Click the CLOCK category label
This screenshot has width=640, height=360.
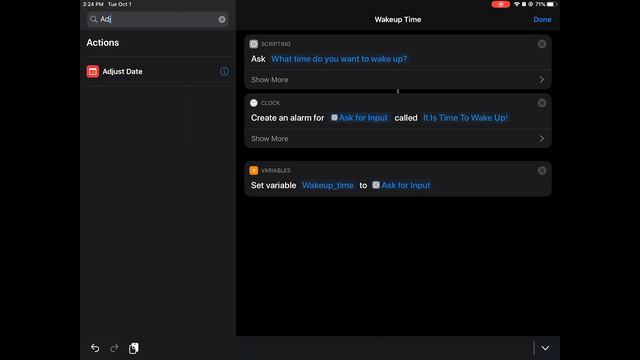(271, 103)
